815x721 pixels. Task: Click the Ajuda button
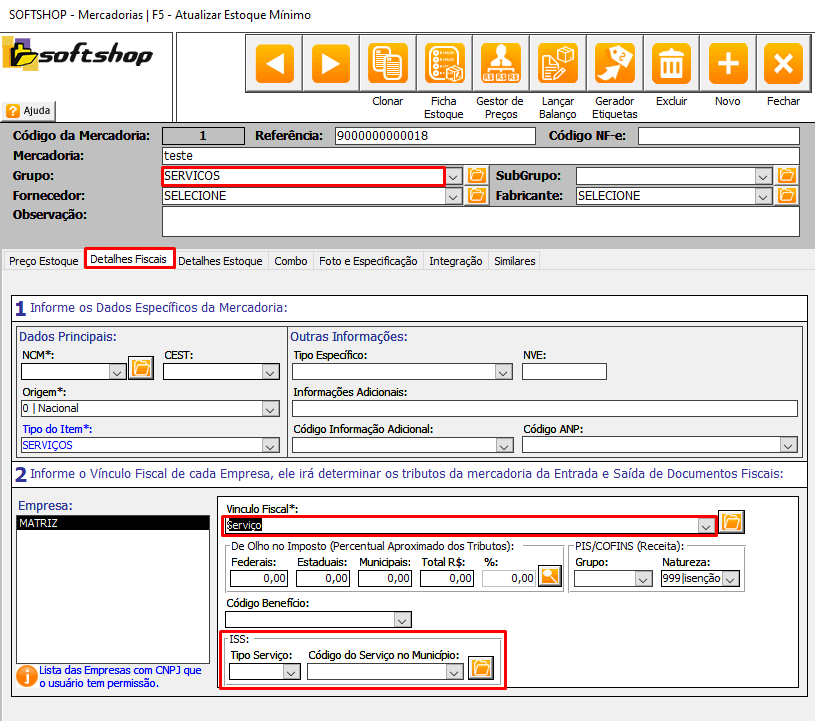click(30, 110)
